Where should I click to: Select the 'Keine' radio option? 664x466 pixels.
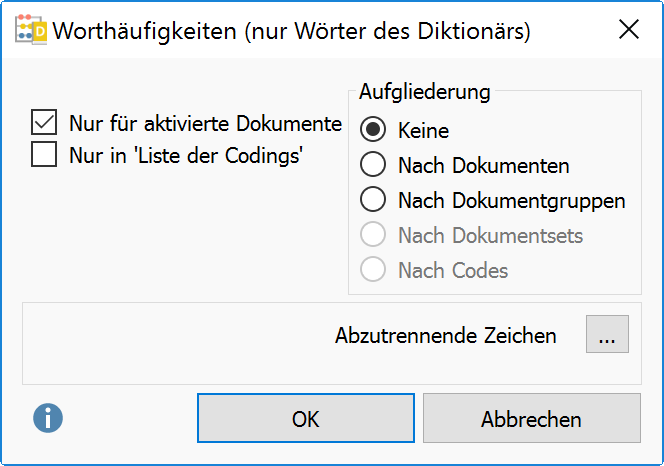click(x=373, y=130)
